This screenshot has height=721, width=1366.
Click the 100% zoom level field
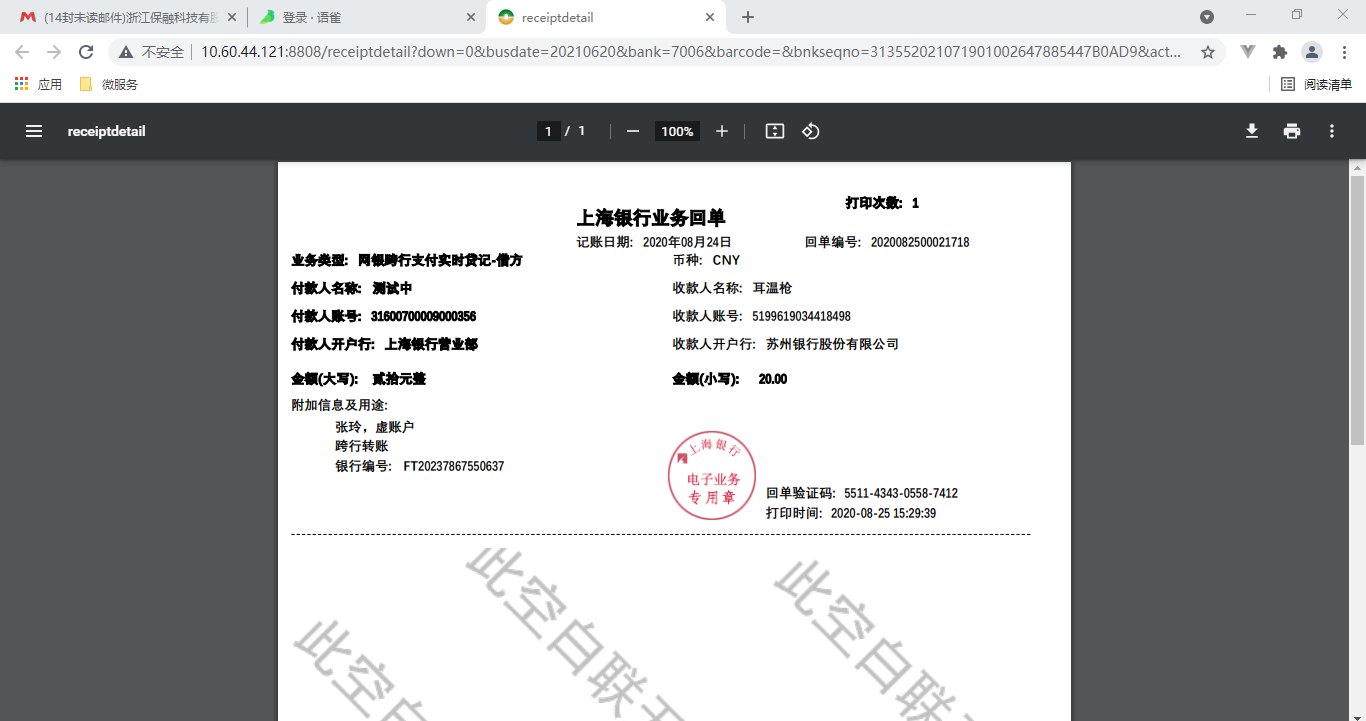click(677, 131)
